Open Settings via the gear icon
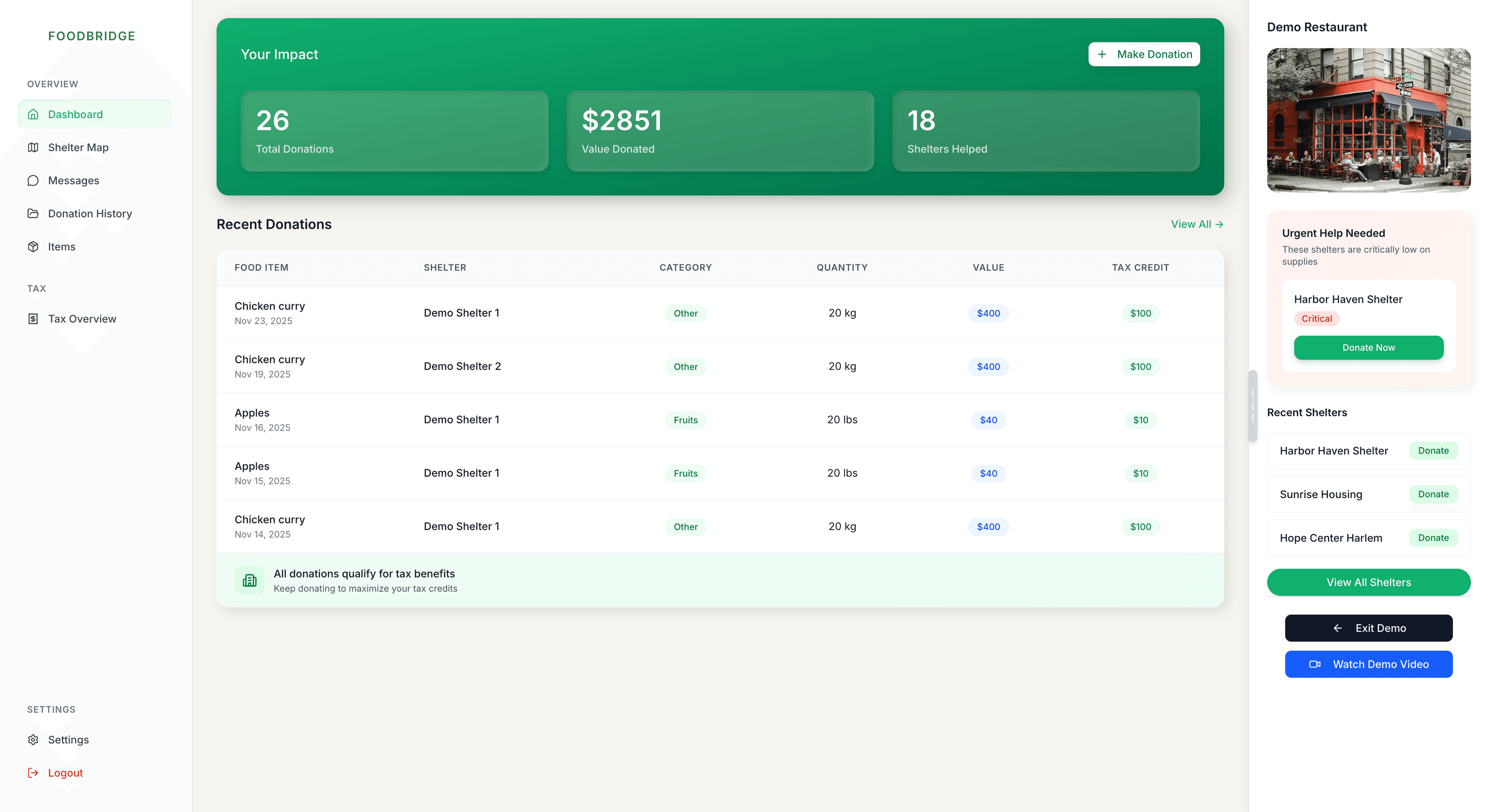Screen dimensions: 1489x812 tap(33, 740)
